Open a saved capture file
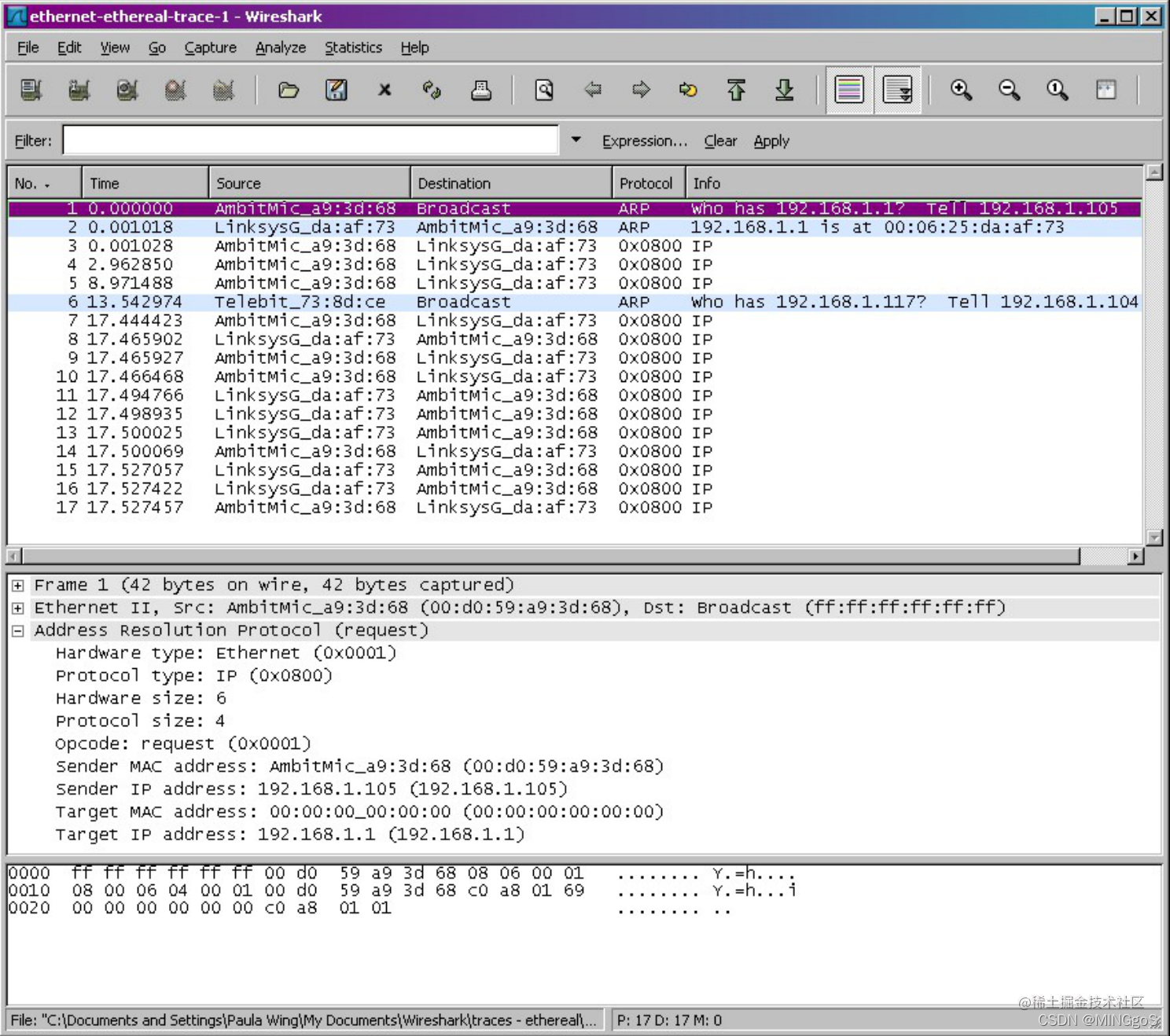Viewport: 1170px width, 1036px height. coord(289,90)
